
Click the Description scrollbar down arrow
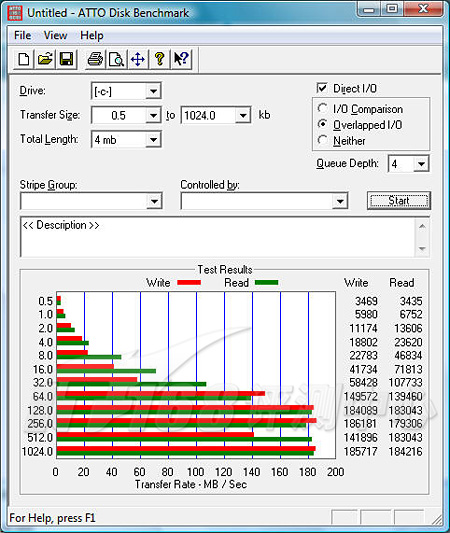point(422,248)
